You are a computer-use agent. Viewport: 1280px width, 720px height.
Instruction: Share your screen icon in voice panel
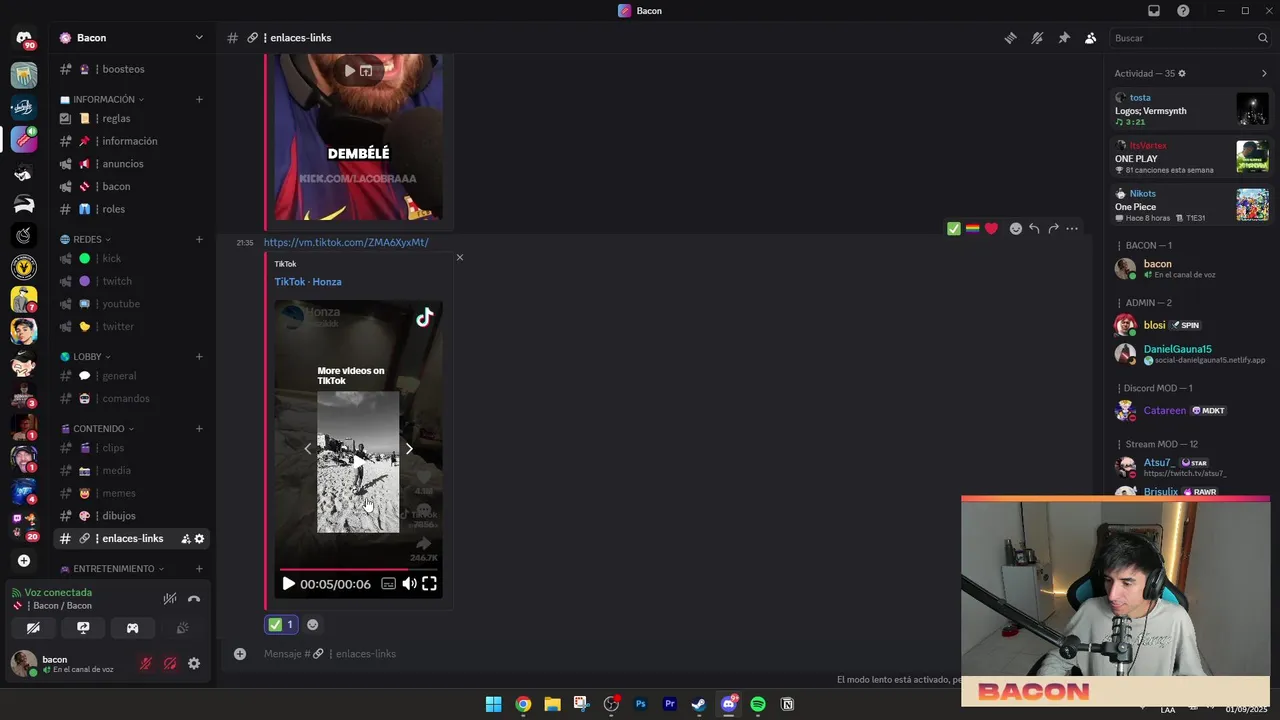(x=83, y=628)
